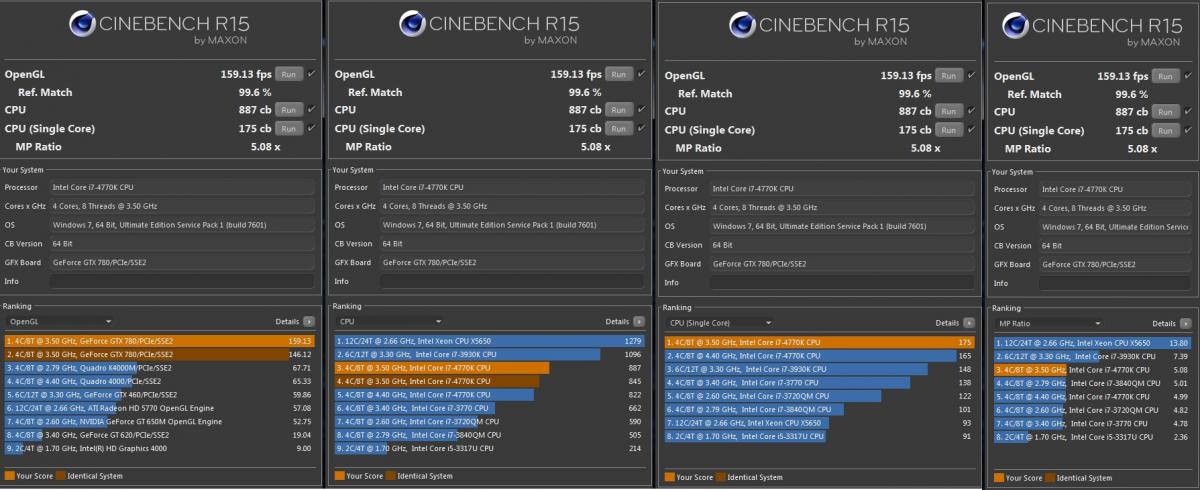The height and width of the screenshot is (490, 1200).
Task: Select the i7-3720QM row scoring 122
Action: [x=820, y=395]
